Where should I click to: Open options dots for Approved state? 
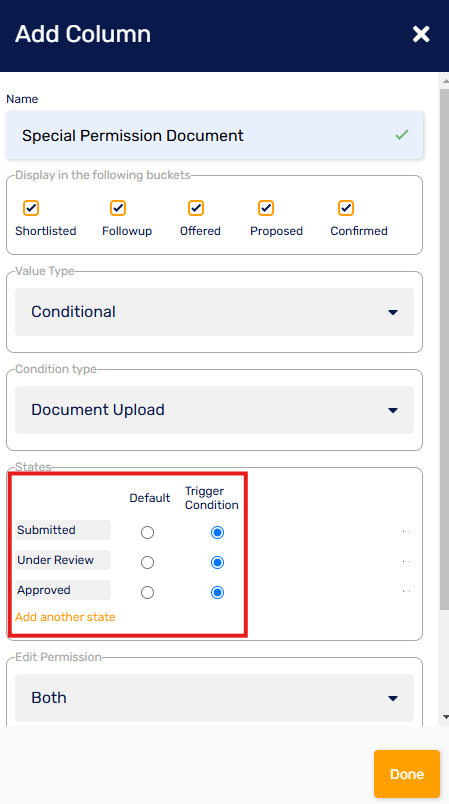click(x=406, y=591)
